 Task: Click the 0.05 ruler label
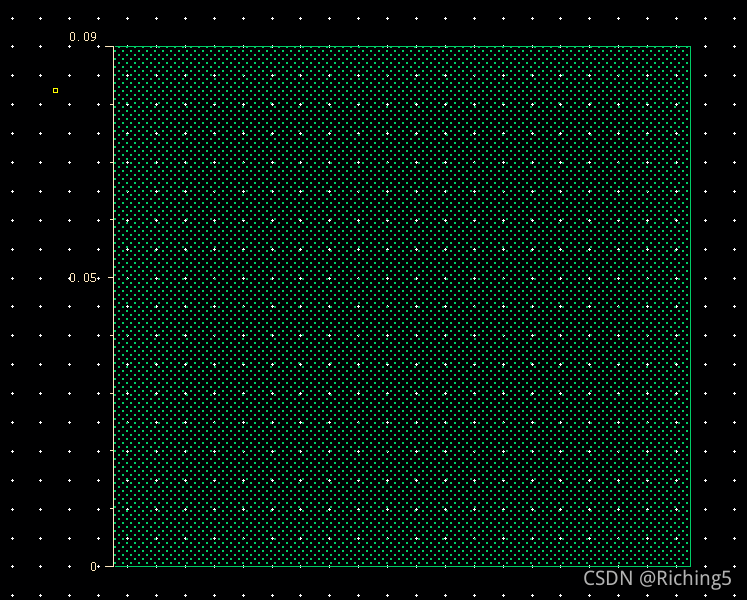pyautogui.click(x=83, y=278)
